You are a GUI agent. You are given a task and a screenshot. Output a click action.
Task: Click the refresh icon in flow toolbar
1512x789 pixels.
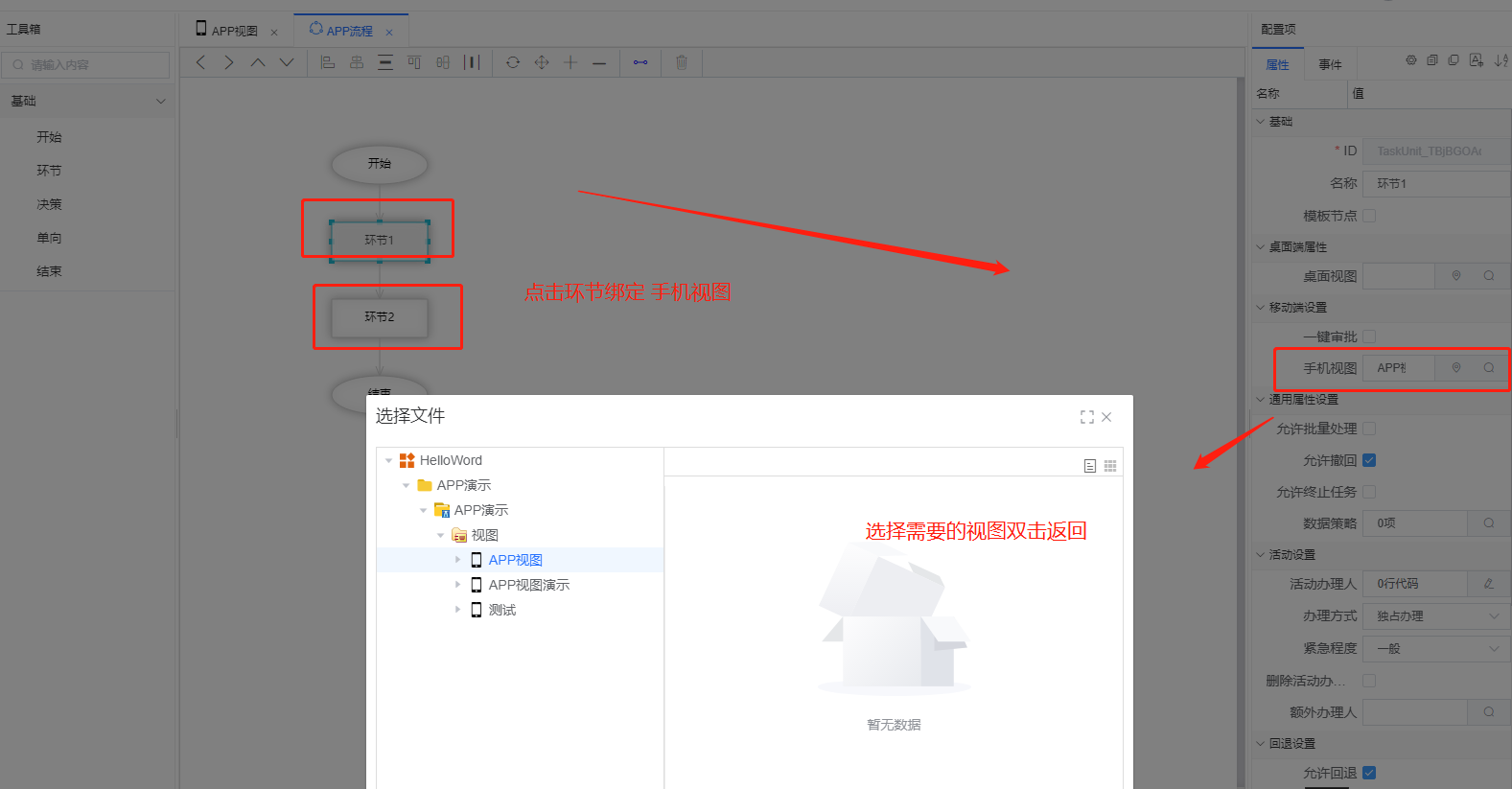(x=513, y=62)
